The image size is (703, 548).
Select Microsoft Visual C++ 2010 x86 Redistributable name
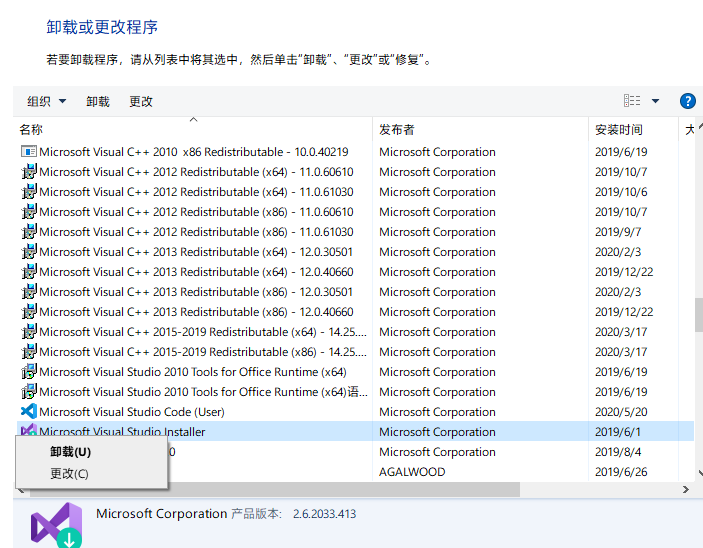coord(194,152)
